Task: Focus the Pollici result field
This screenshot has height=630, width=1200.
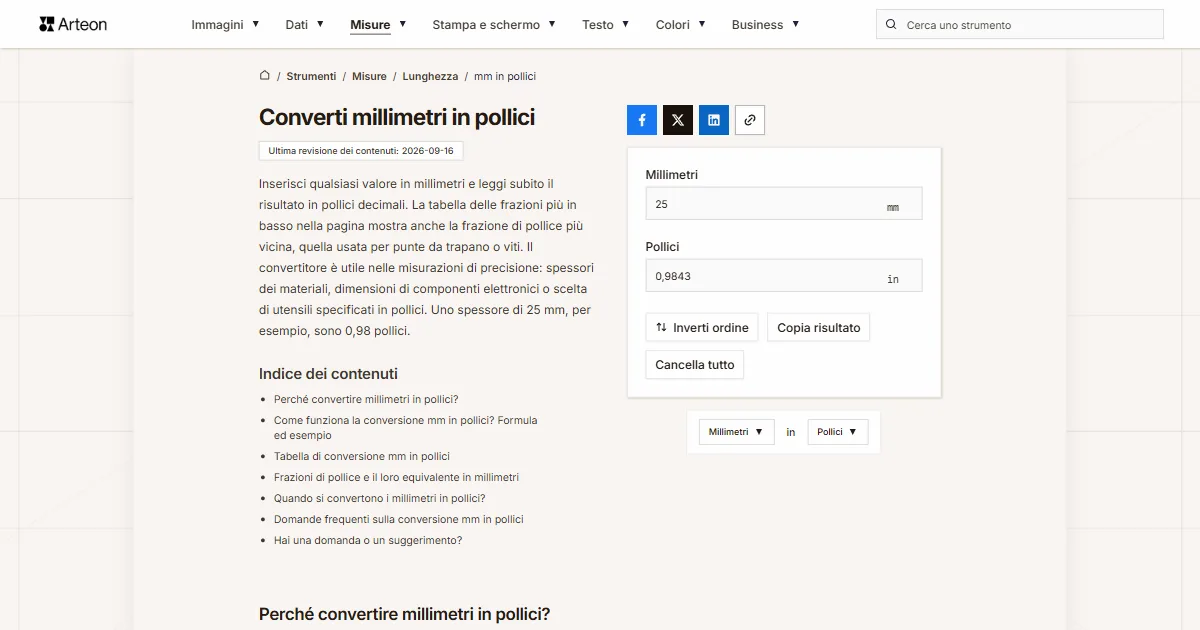Action: tap(784, 276)
